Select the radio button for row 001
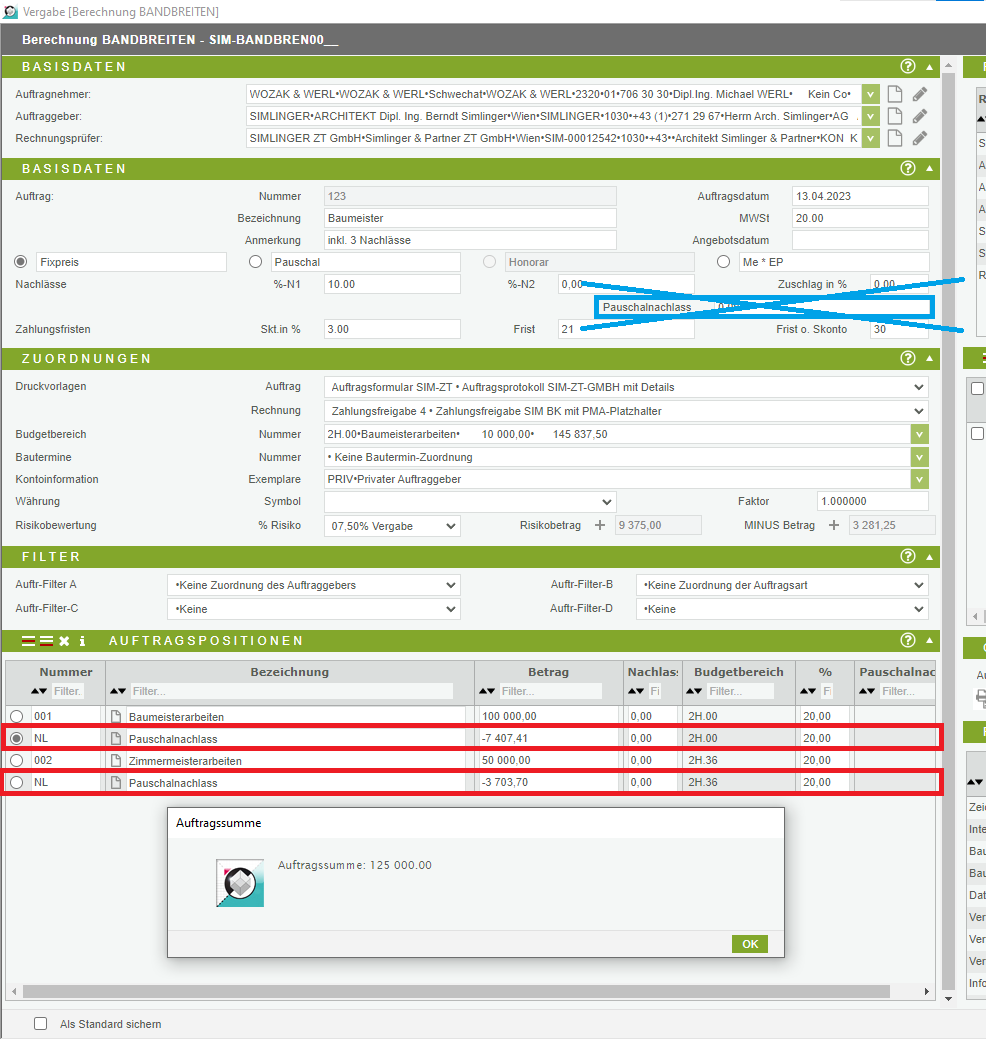986x1040 pixels. tap(16, 717)
